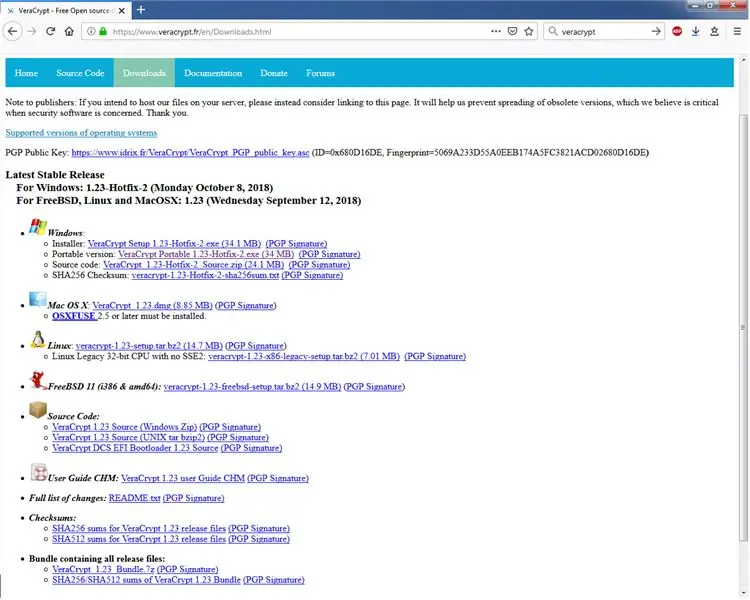
Task: Click the AdBlock Plus extension icon
Action: click(677, 32)
